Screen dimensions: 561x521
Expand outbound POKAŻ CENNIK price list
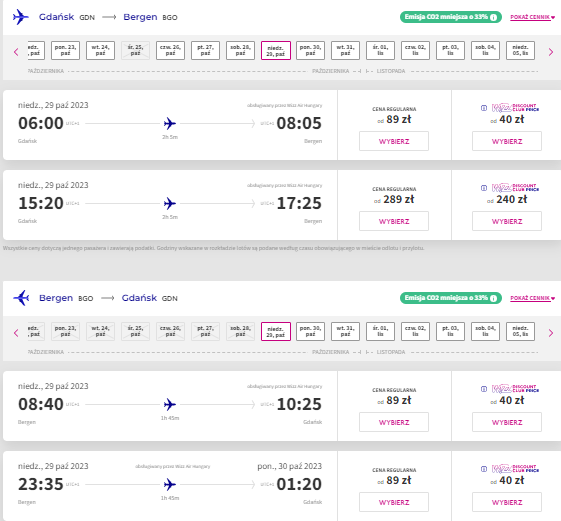coord(532,17)
